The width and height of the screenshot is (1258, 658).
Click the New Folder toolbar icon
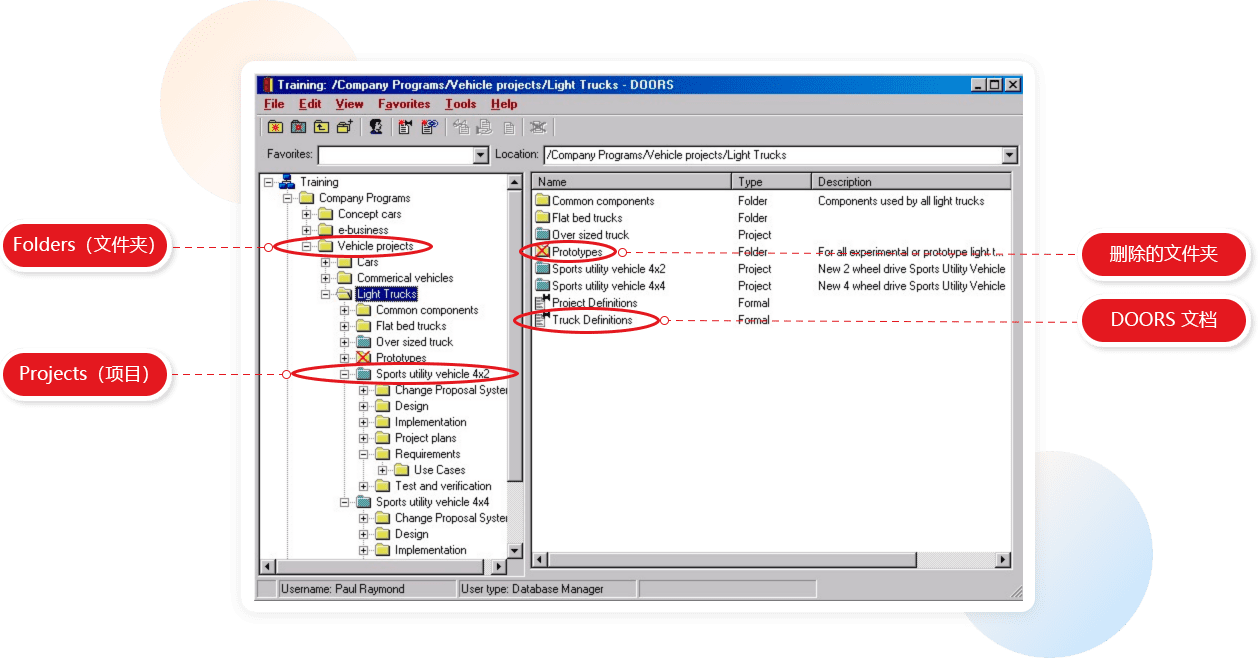275,127
